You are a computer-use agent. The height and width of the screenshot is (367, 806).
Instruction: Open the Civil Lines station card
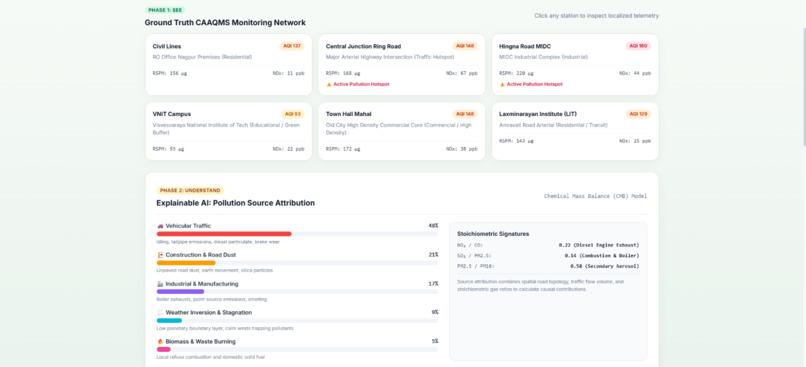[x=228, y=65]
